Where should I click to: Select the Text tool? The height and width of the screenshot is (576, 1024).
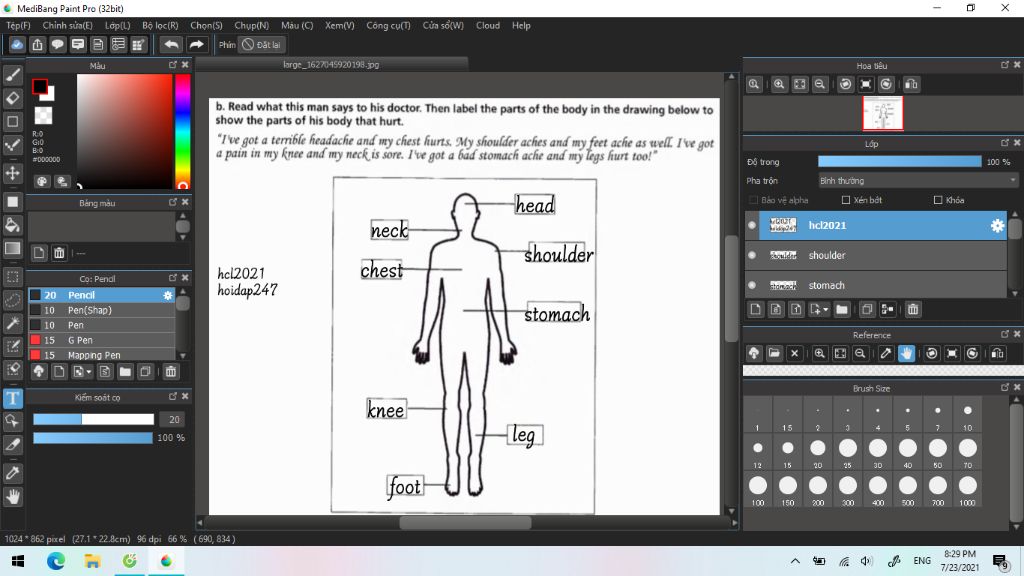coord(12,398)
